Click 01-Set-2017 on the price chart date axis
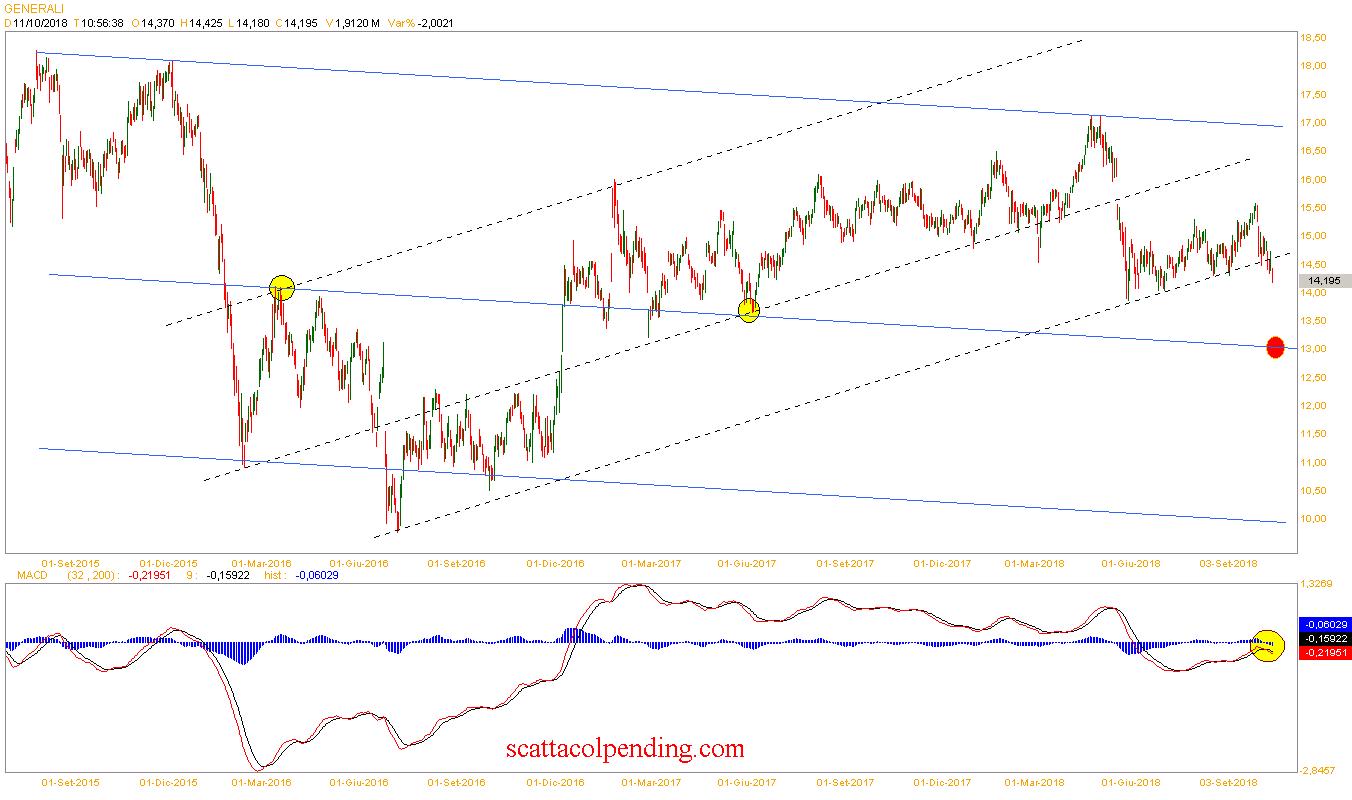Screen dimensions: 1352x800 pos(846,563)
